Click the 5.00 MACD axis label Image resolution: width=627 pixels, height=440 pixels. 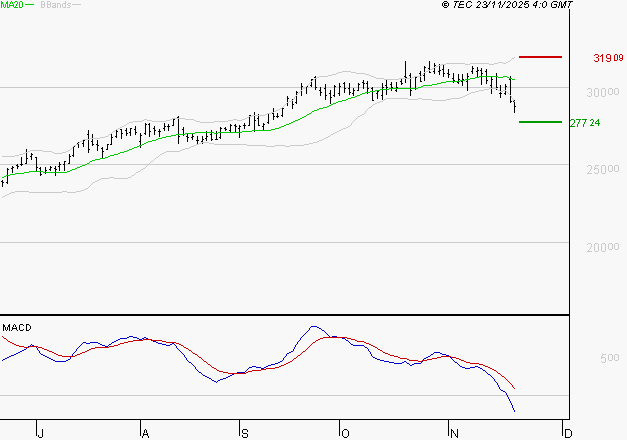[609, 358]
